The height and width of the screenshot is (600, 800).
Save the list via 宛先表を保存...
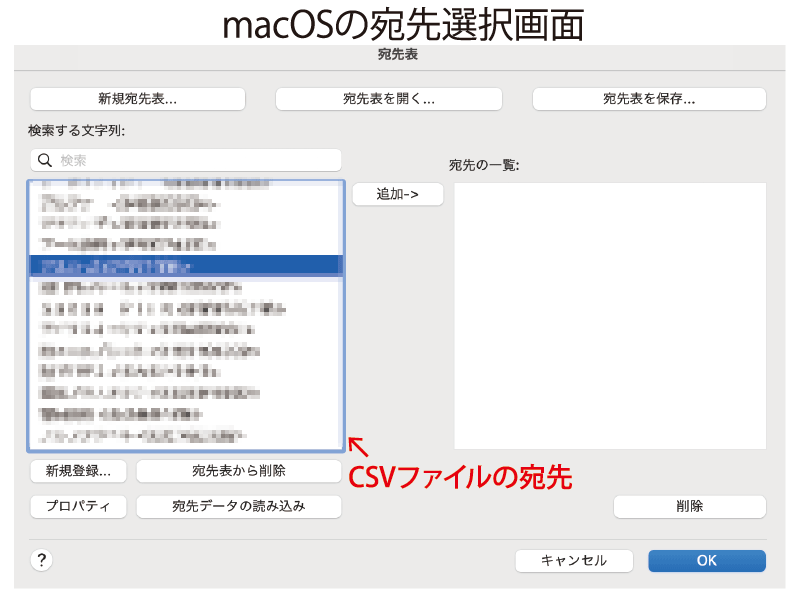(649, 99)
